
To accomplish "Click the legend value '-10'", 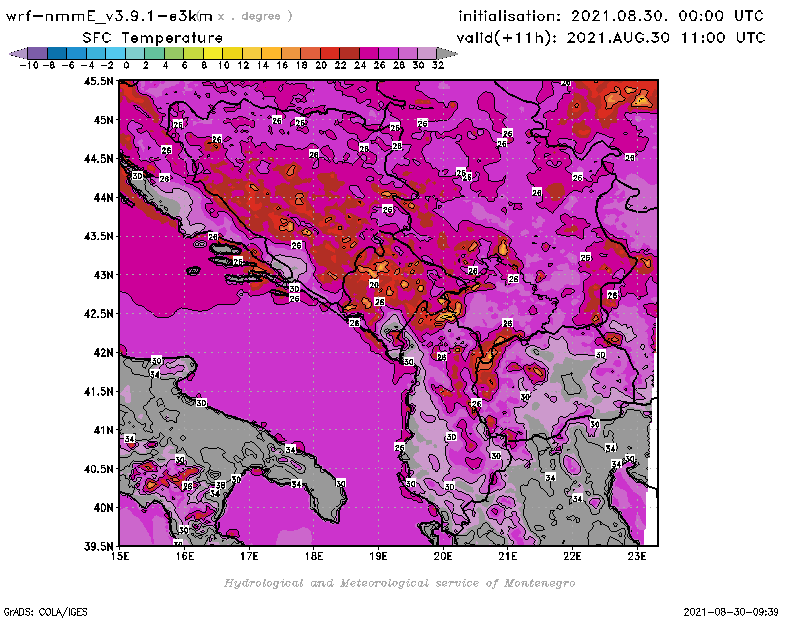I will click(x=29, y=65).
